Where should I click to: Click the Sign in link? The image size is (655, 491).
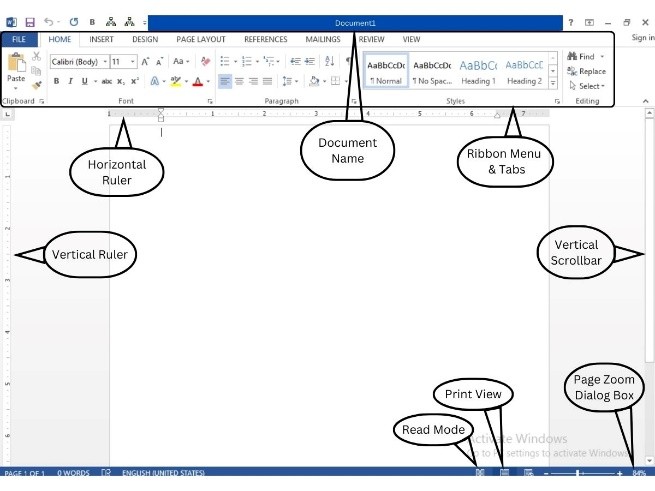coord(642,38)
